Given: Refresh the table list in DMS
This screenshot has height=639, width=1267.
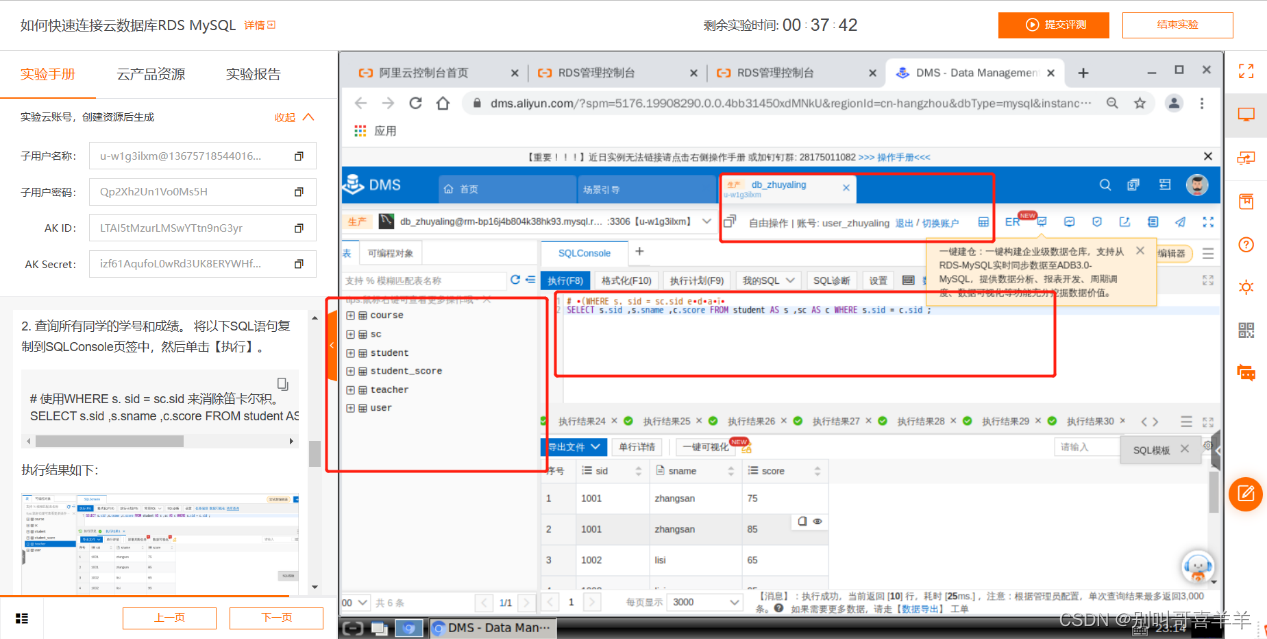Looking at the screenshot, I should [516, 280].
